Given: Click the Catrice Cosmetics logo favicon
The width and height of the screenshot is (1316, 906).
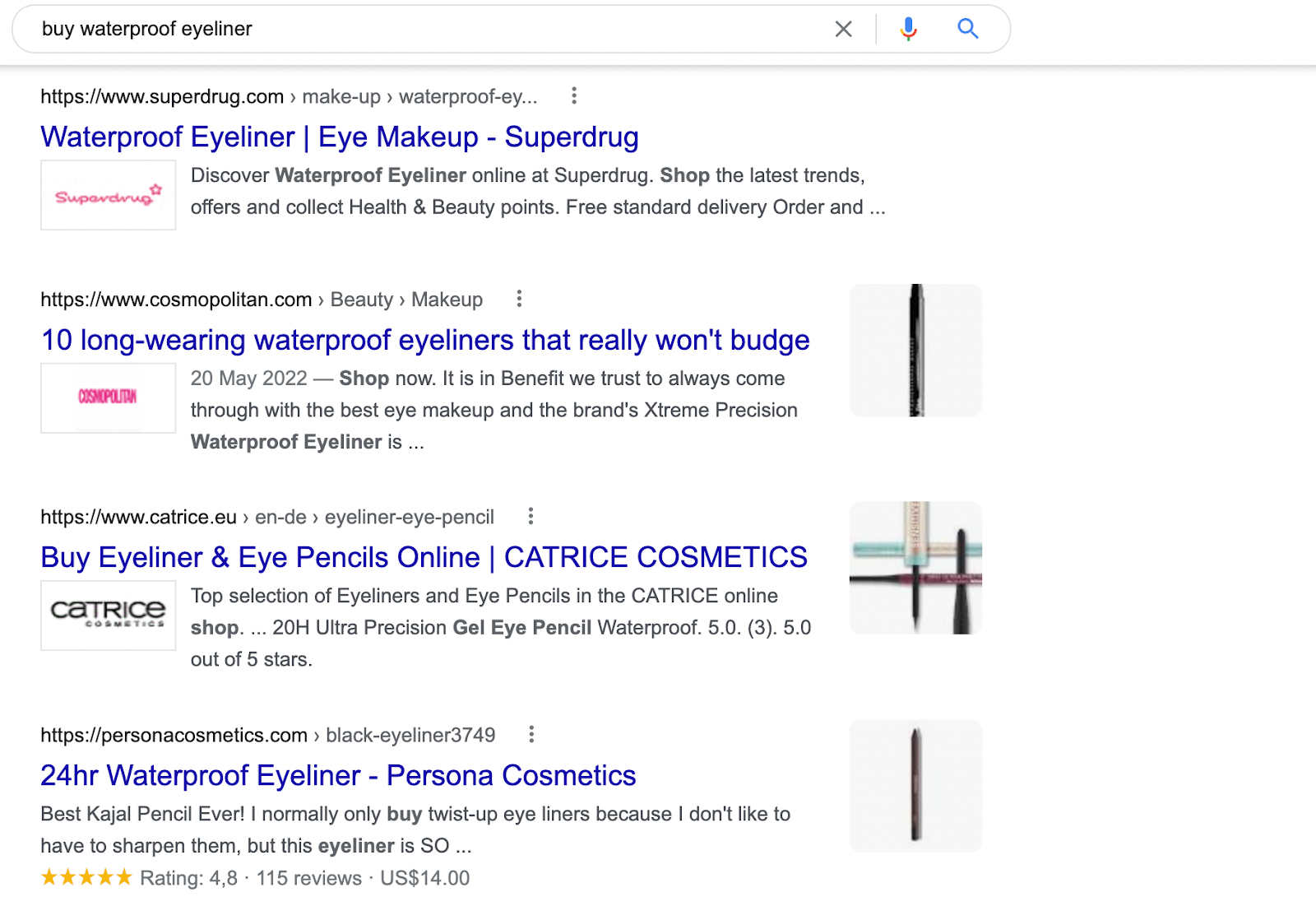Looking at the screenshot, I should [x=109, y=616].
